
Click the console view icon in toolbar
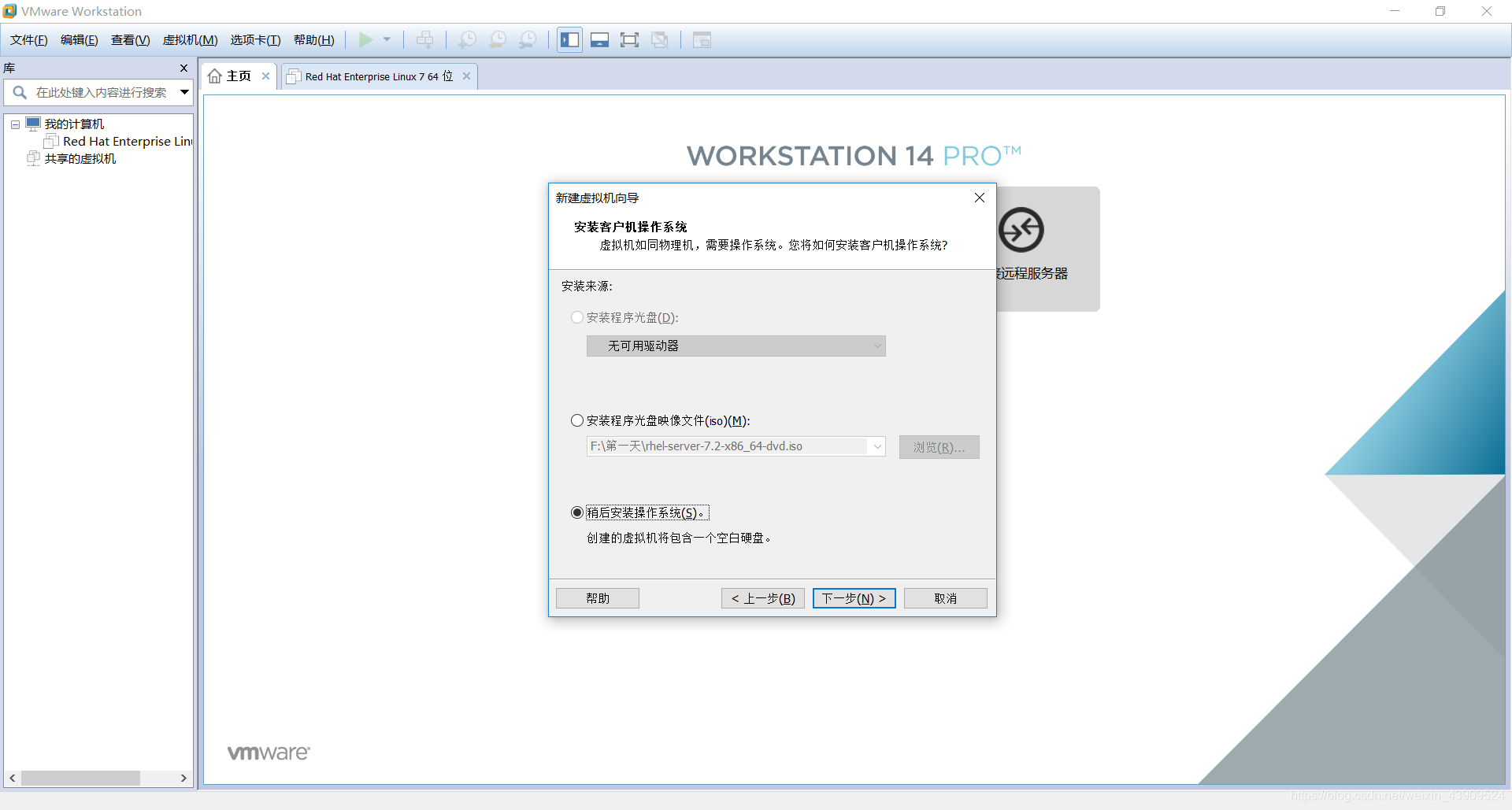point(702,39)
